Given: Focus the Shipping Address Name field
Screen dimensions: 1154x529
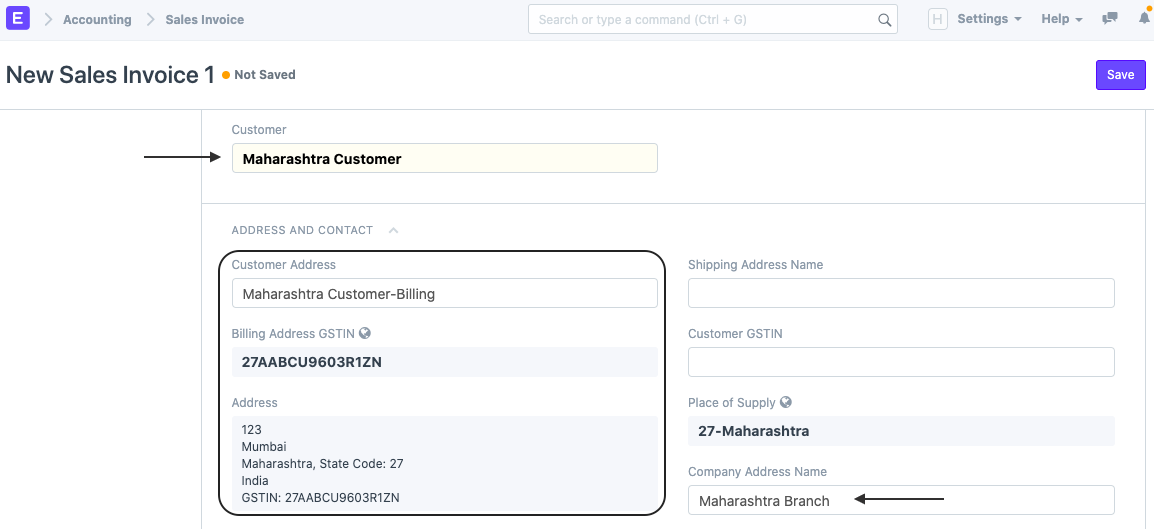Looking at the screenshot, I should 900,293.
